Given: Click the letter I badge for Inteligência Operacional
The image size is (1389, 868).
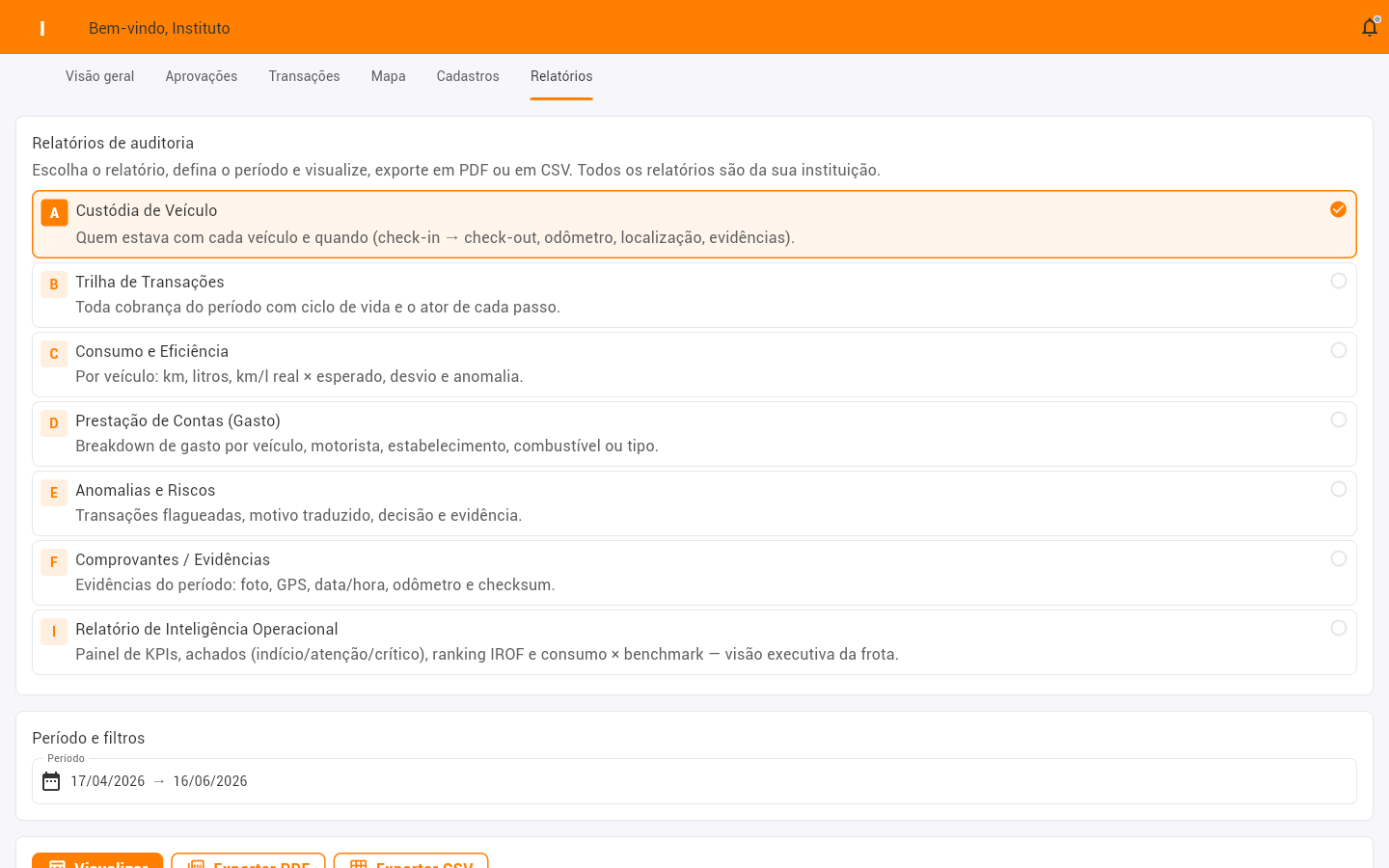Looking at the screenshot, I should coord(54,631).
